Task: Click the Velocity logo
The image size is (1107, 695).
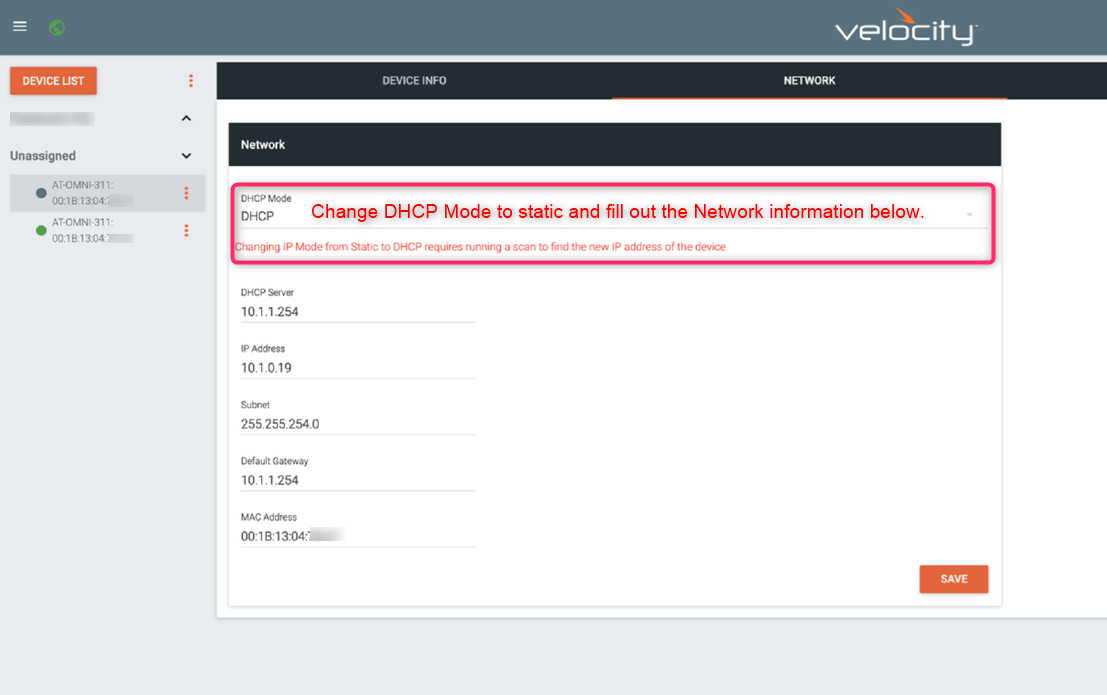Action: 906,28
